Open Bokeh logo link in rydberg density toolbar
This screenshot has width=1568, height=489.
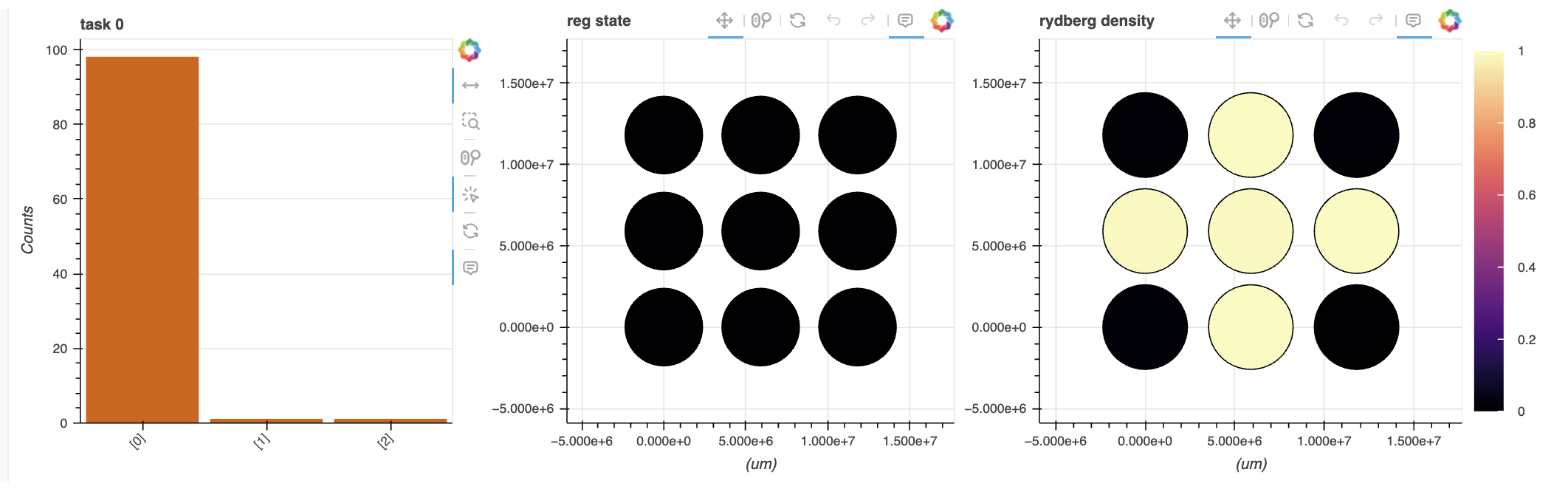click(x=1450, y=21)
